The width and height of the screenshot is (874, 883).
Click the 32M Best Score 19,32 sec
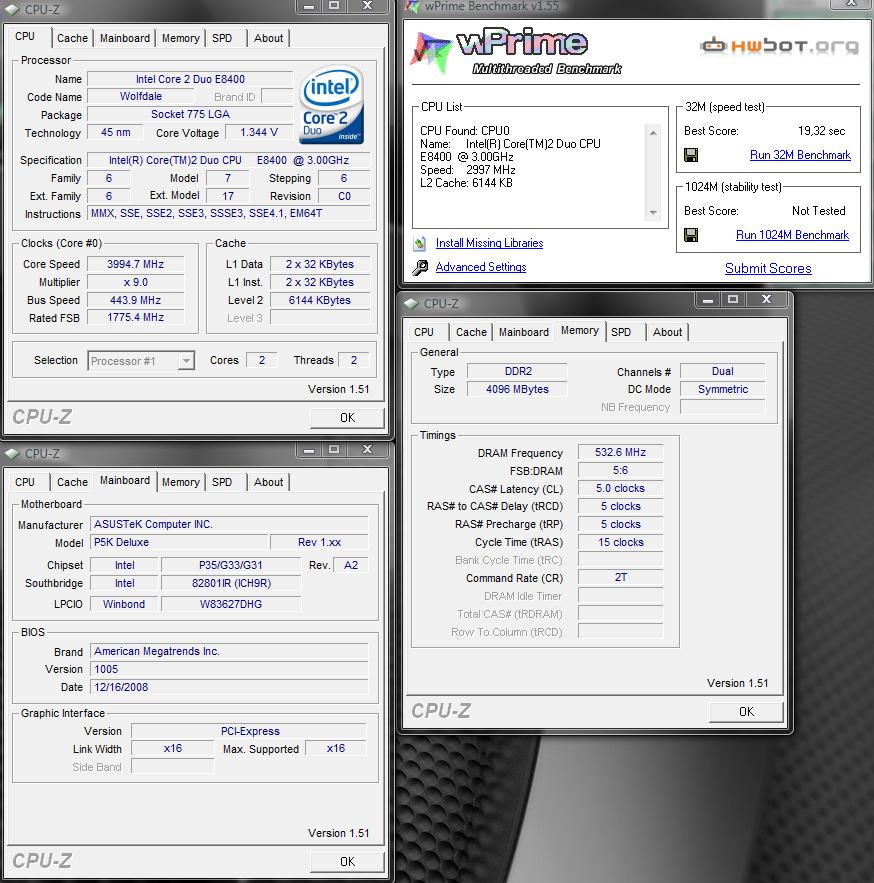[x=821, y=131]
